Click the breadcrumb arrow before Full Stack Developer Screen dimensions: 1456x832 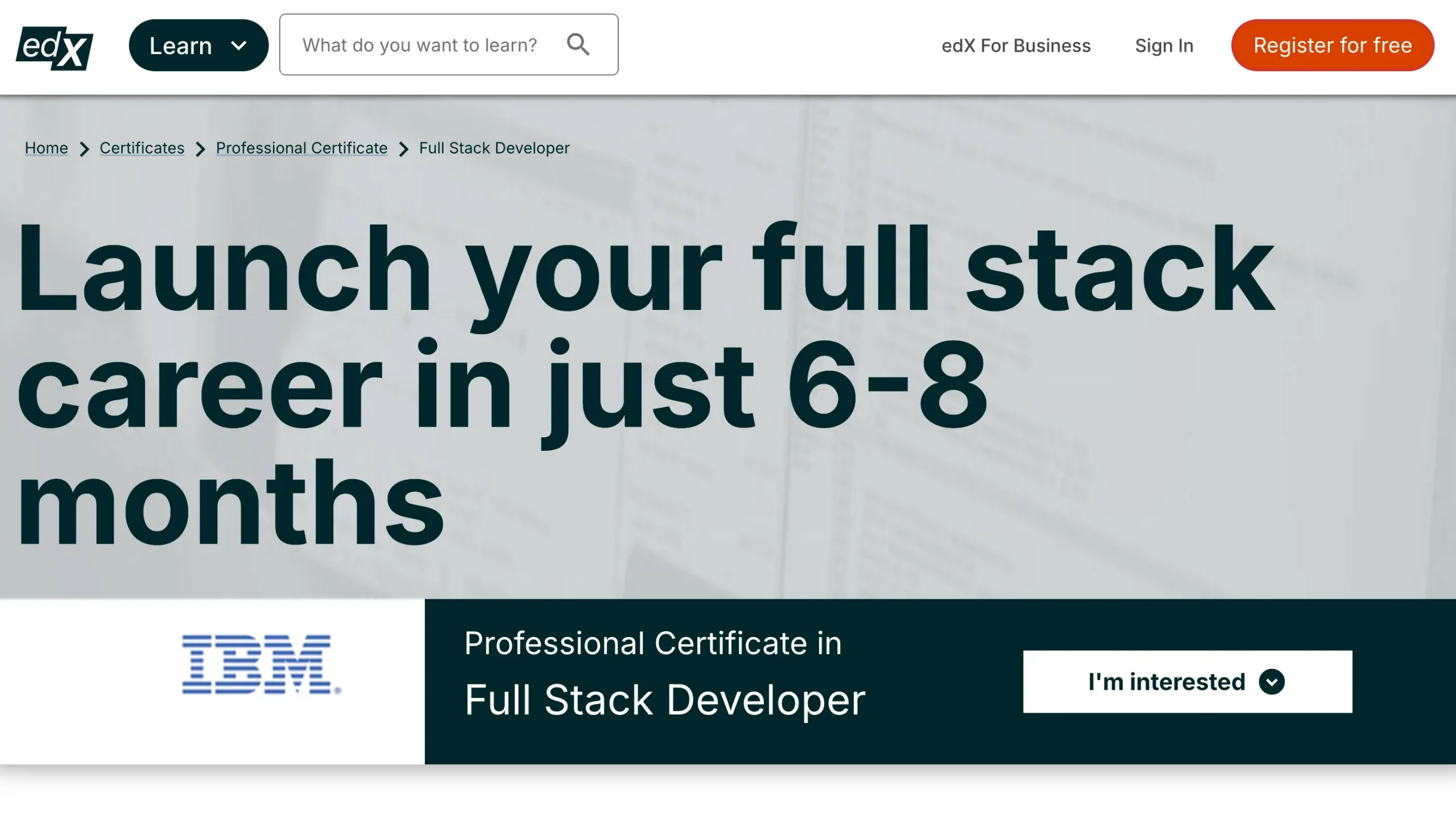[x=403, y=149]
